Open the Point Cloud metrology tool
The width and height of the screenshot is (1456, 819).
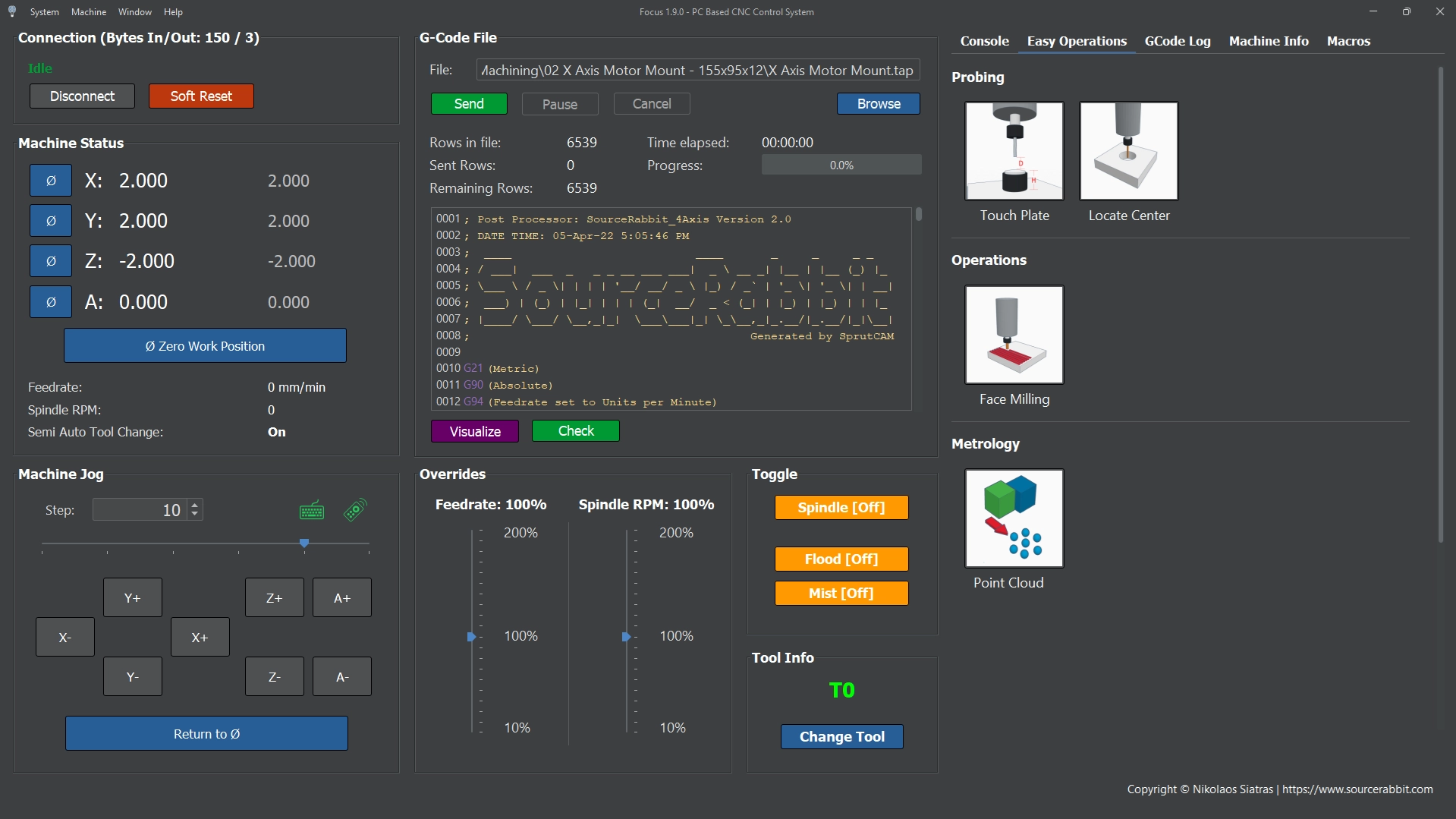pos(1014,518)
